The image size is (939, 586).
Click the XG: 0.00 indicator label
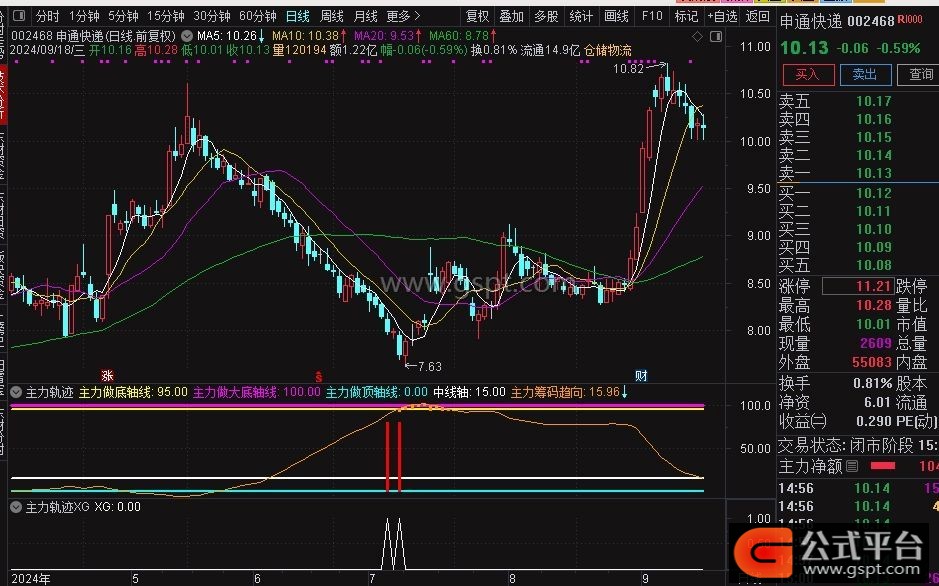[x=117, y=507]
